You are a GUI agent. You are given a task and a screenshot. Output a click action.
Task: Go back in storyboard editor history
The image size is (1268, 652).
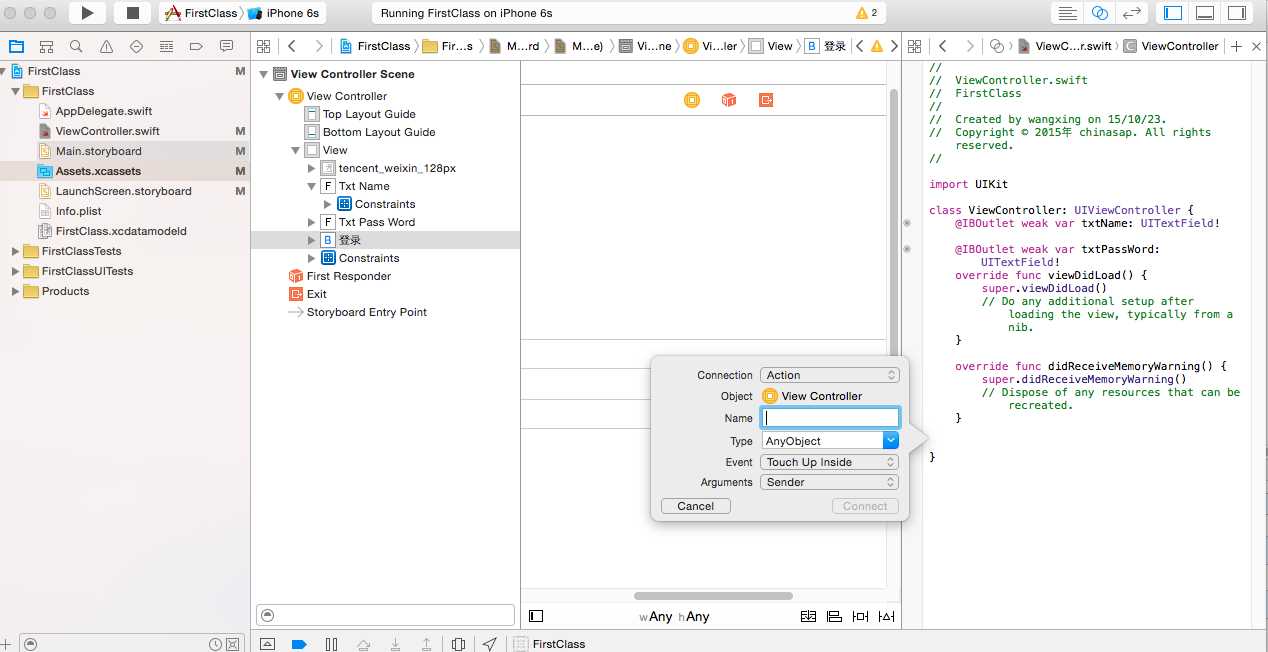point(292,46)
